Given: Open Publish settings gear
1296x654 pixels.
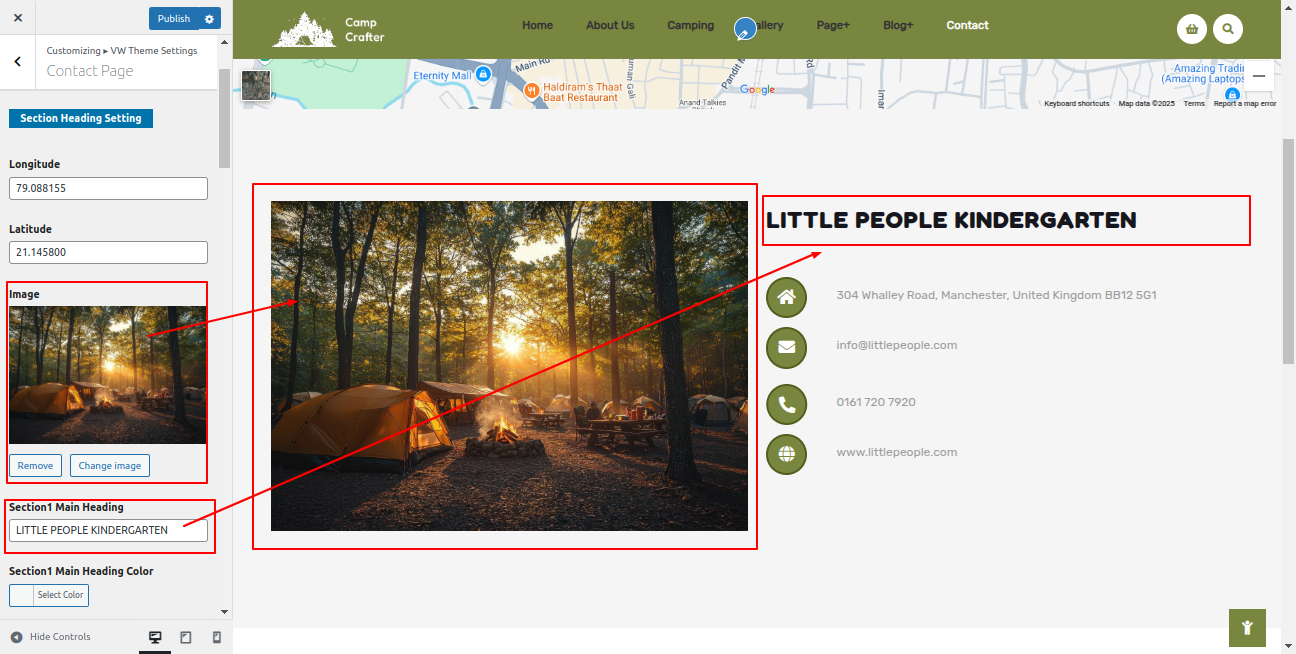Looking at the screenshot, I should [x=209, y=19].
